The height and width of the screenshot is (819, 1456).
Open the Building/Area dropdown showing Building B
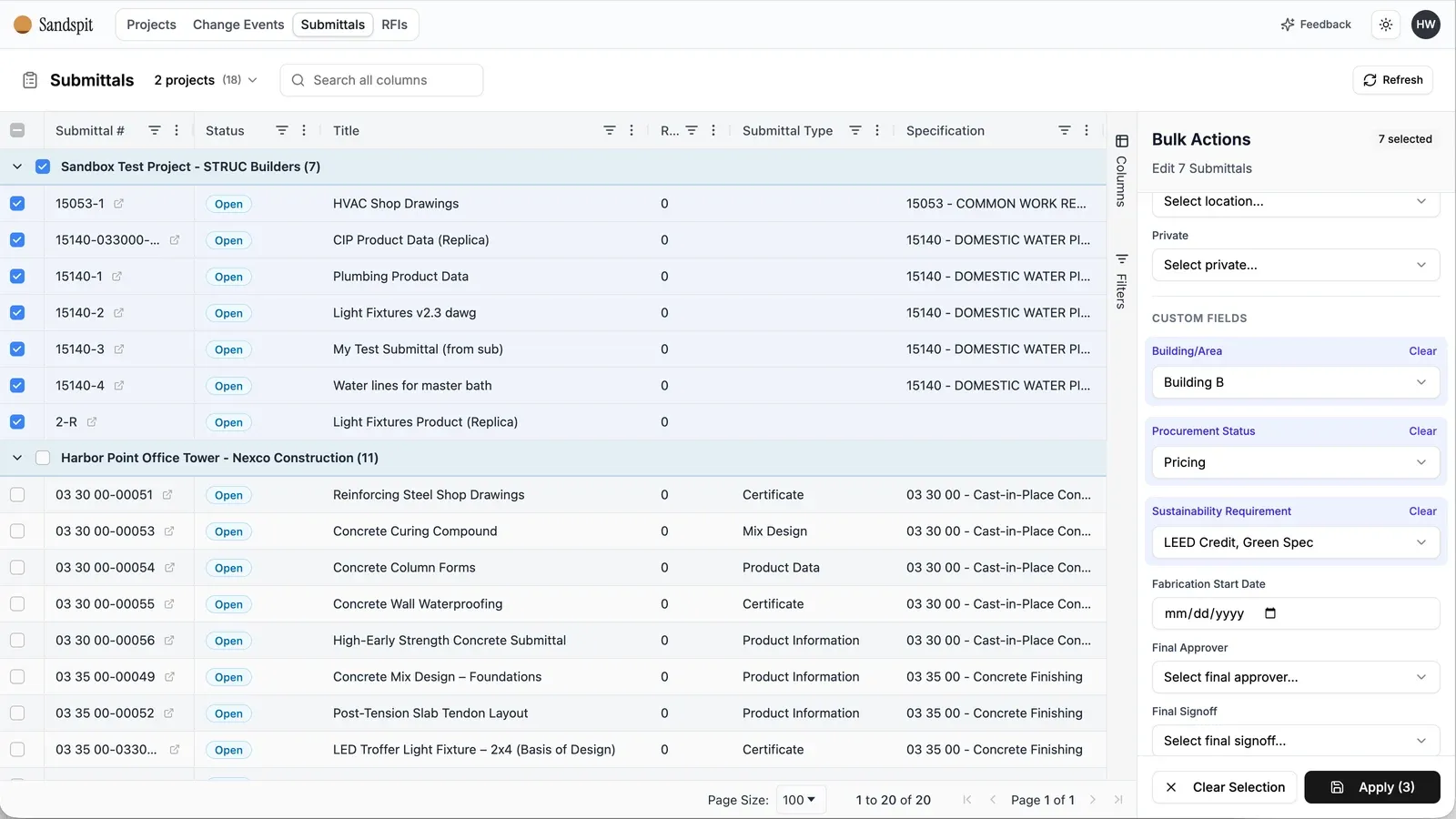click(x=1296, y=382)
